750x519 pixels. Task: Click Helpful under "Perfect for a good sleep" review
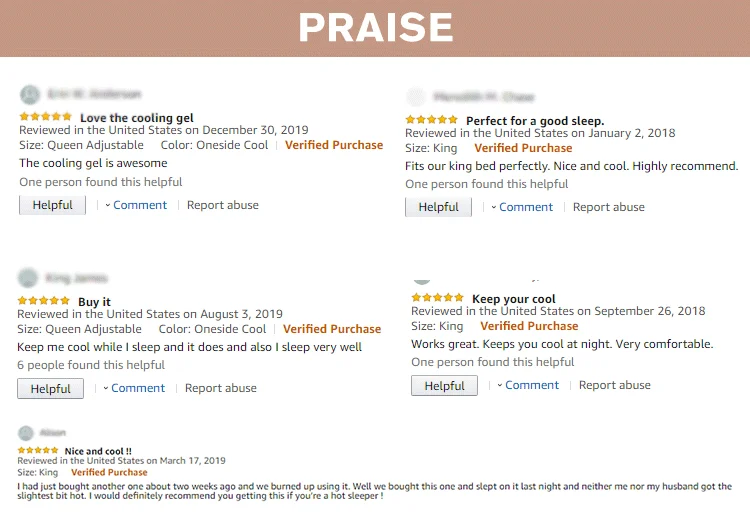(x=438, y=207)
